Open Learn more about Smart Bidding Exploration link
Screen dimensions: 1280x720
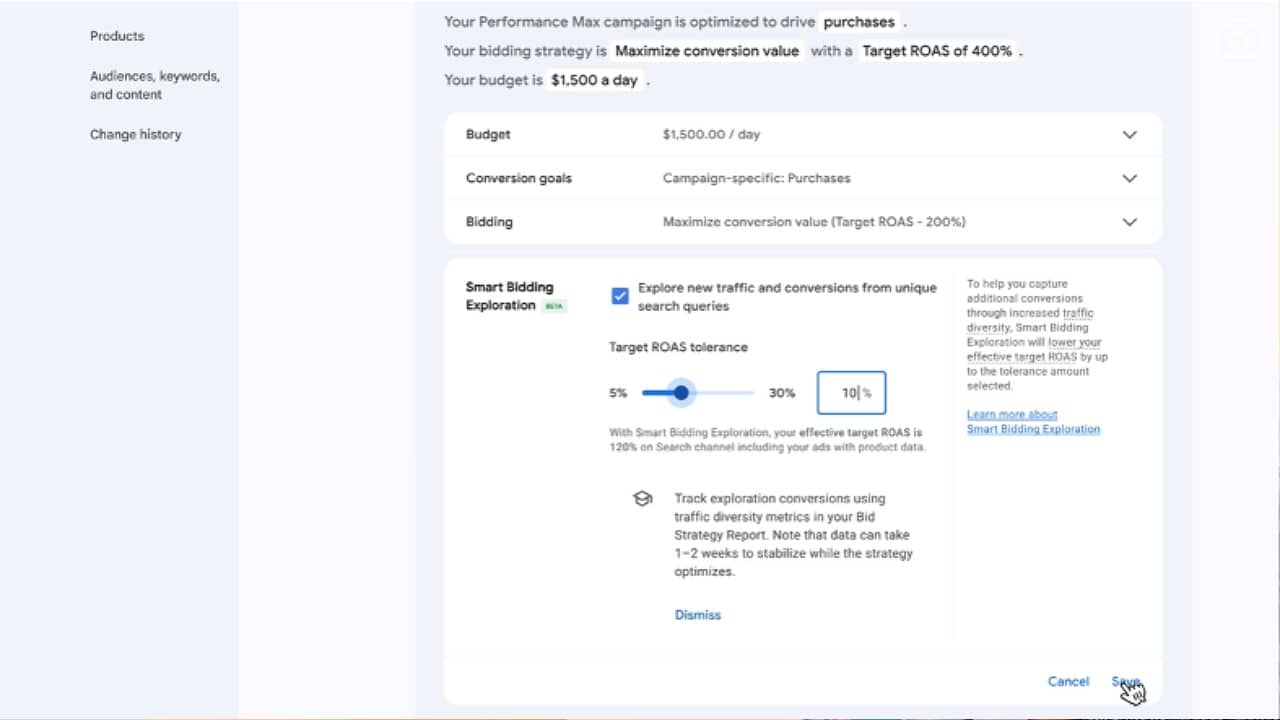pos(1033,422)
